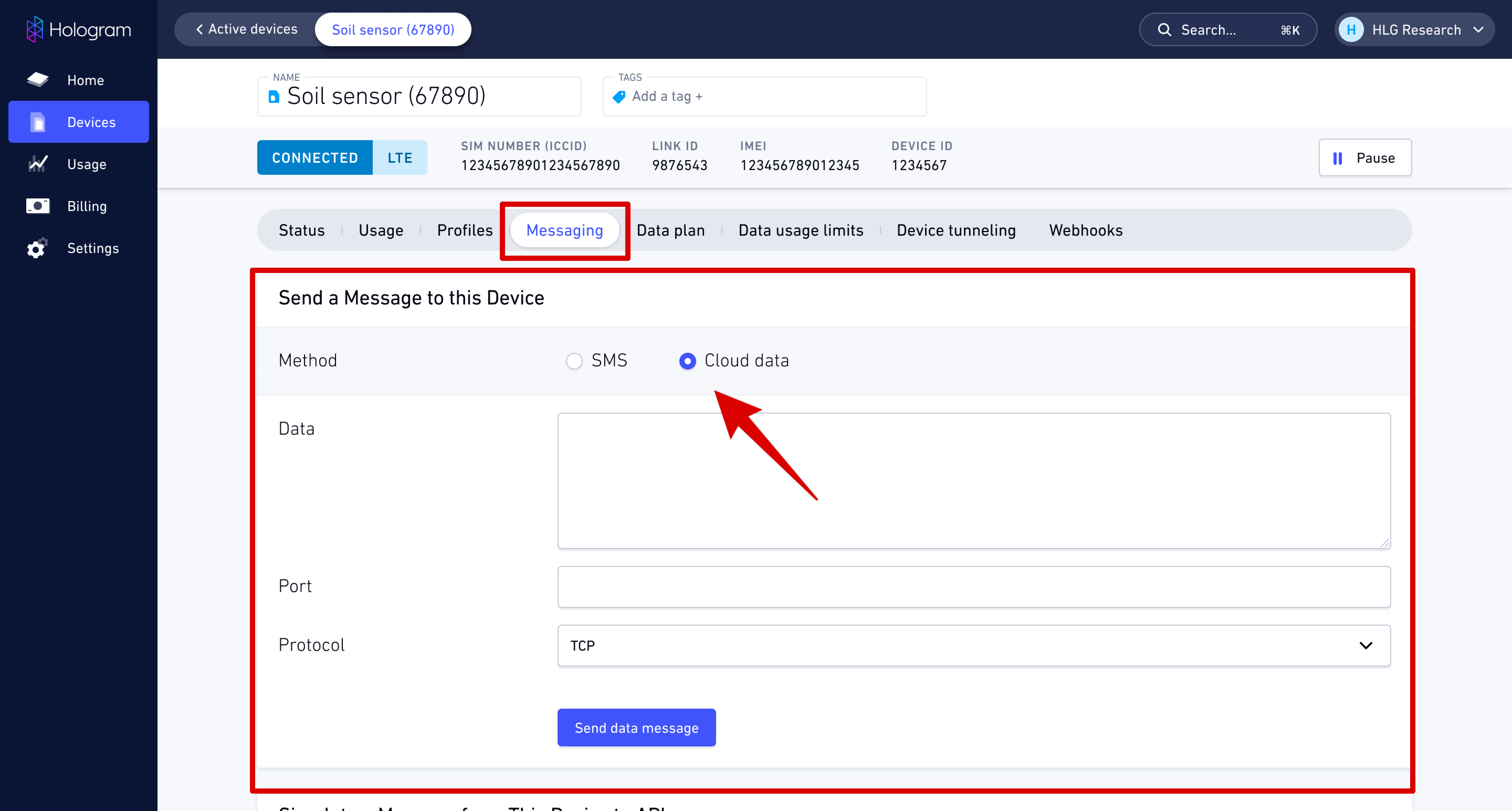
Task: Click into the Data text area
Action: (974, 481)
